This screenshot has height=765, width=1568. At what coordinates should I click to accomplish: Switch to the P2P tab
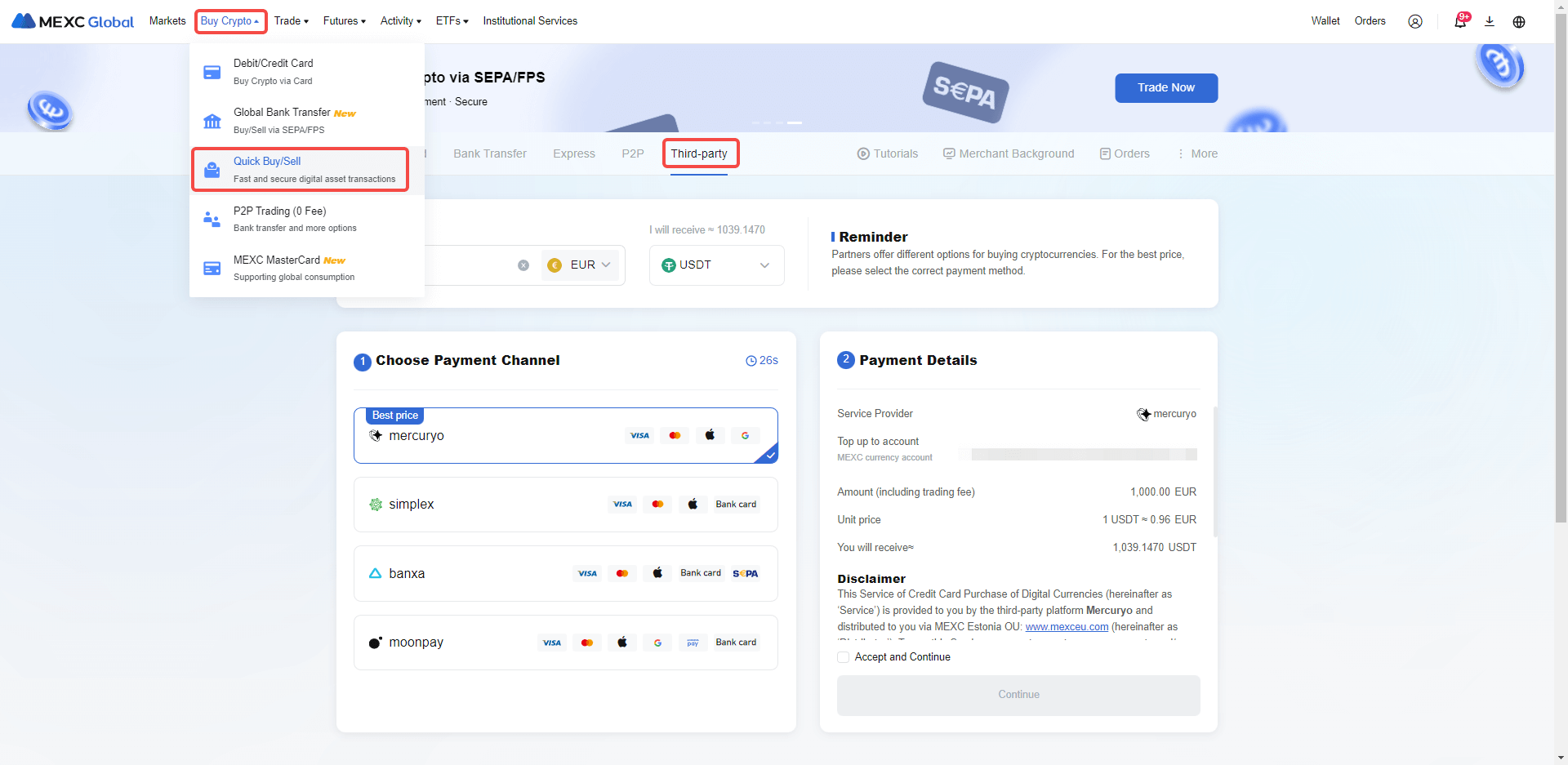(x=632, y=153)
